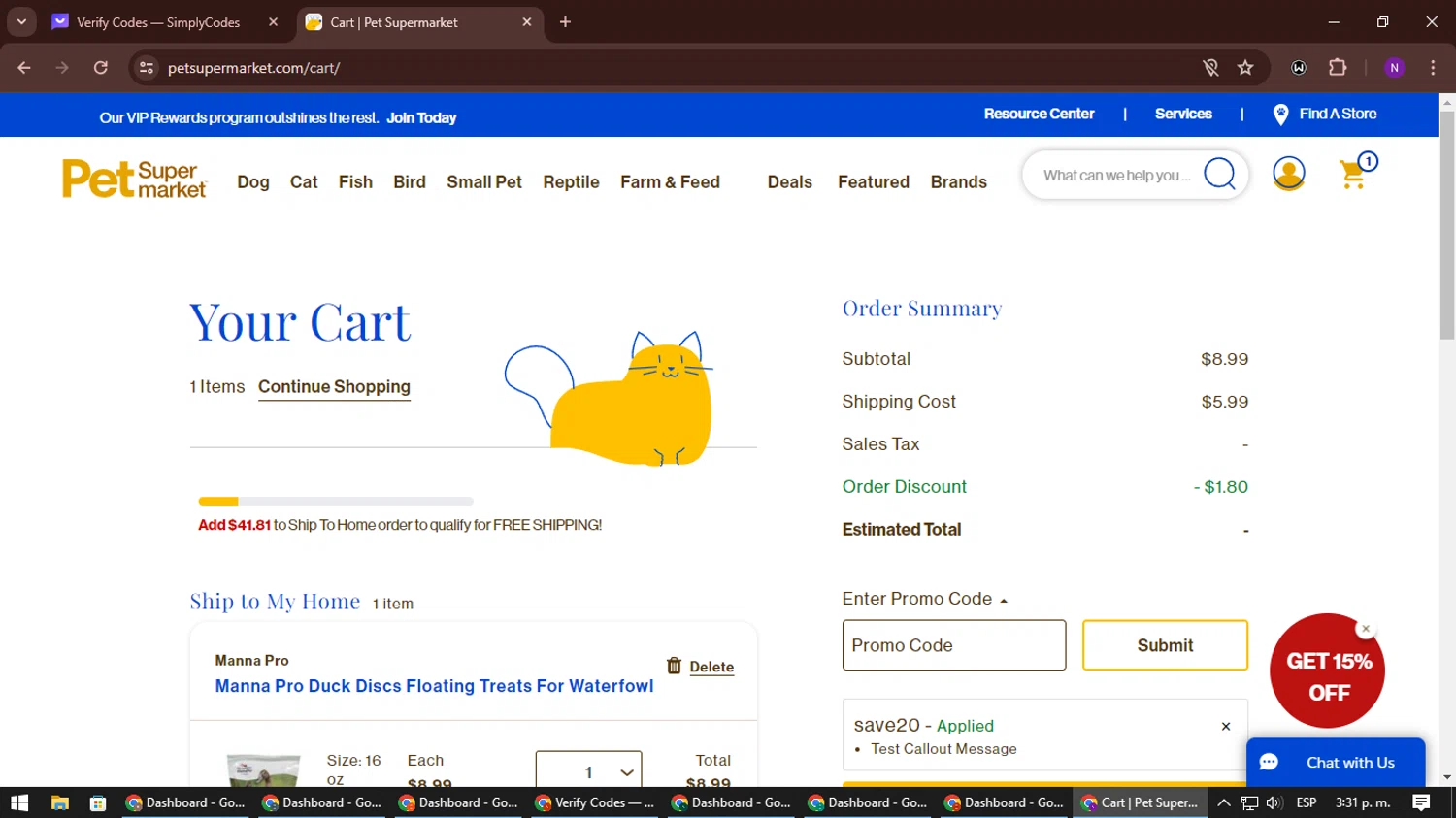The image size is (1456, 818).
Task: Click the tracking protection eye icon
Action: [1210, 68]
